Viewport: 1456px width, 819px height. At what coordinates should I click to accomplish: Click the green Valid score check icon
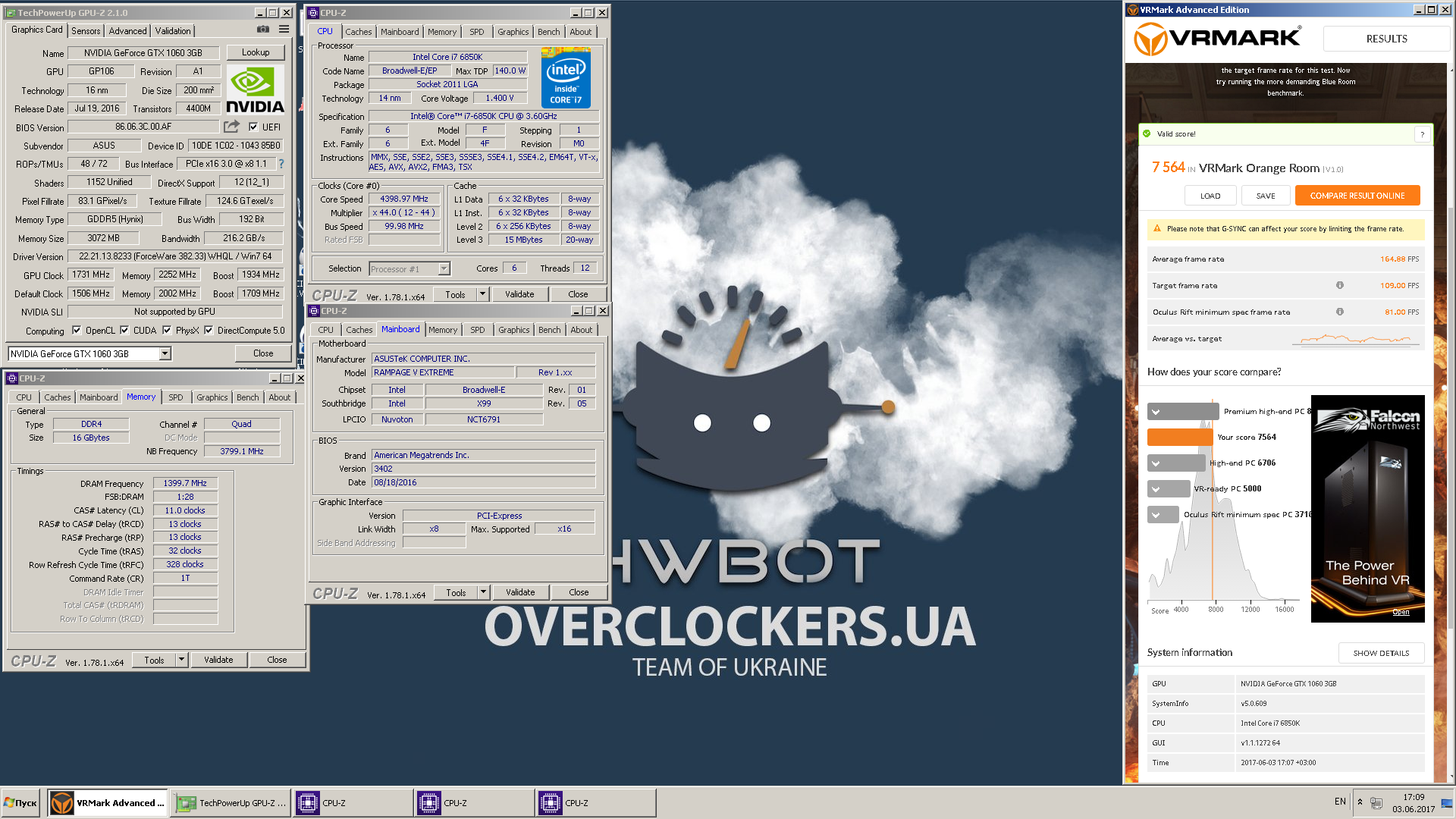point(1147,133)
